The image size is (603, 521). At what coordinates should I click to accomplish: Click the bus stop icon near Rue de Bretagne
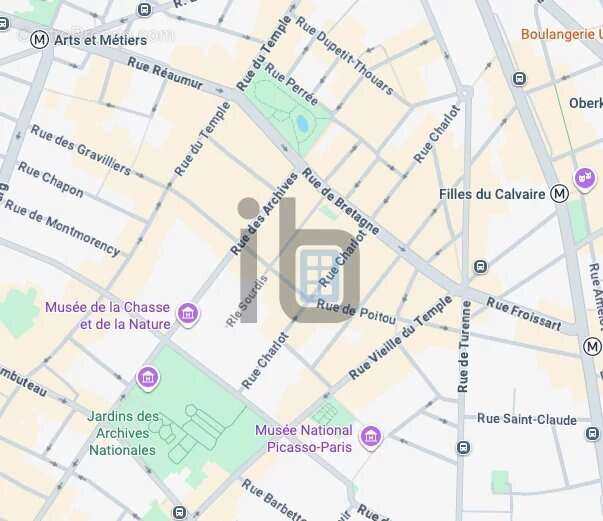480,266
